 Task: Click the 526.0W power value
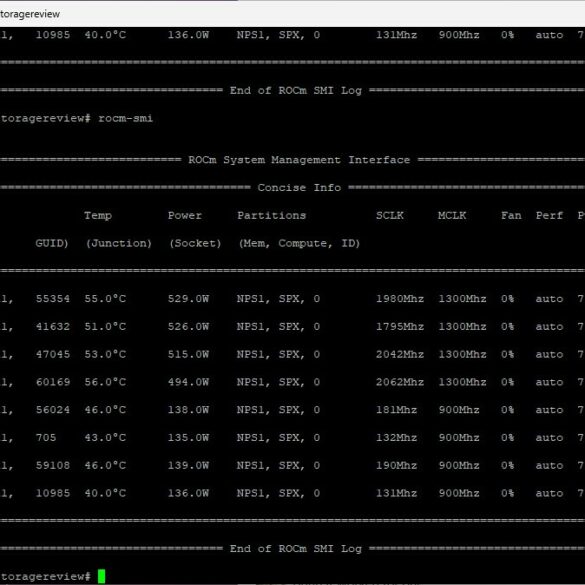coord(188,327)
